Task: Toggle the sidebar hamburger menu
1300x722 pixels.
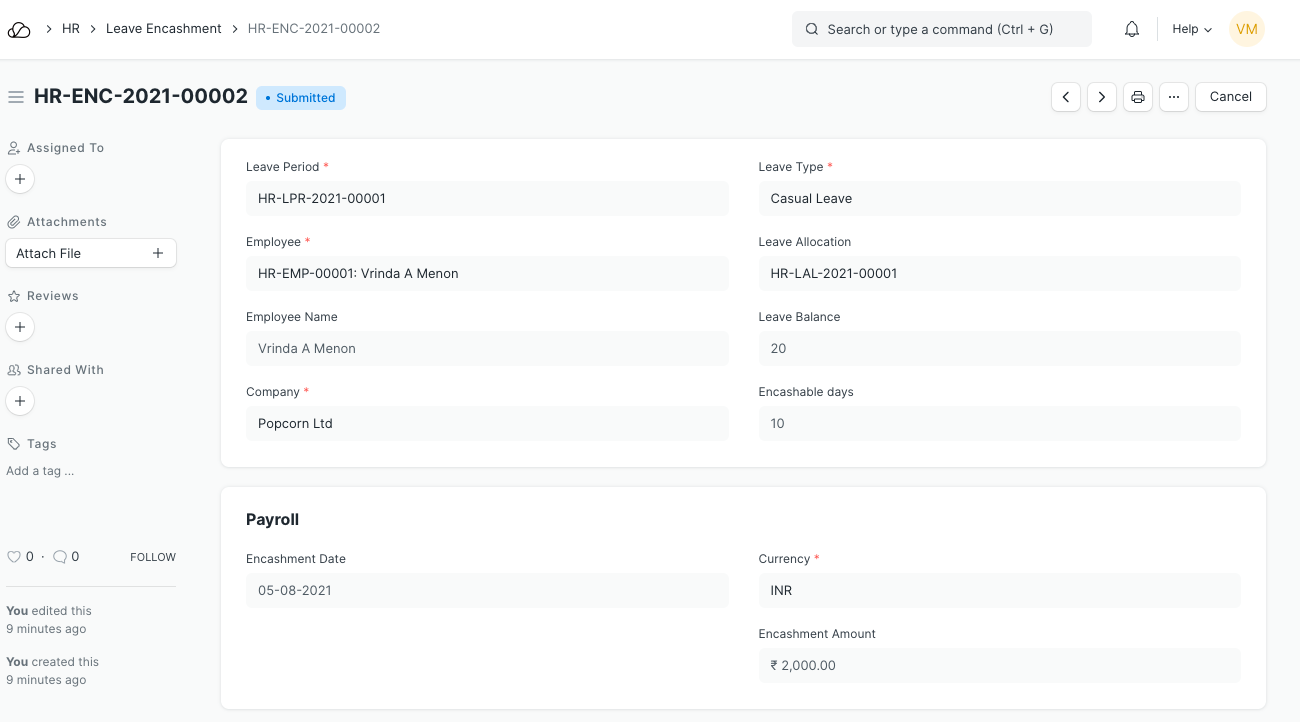Action: pyautogui.click(x=16, y=97)
